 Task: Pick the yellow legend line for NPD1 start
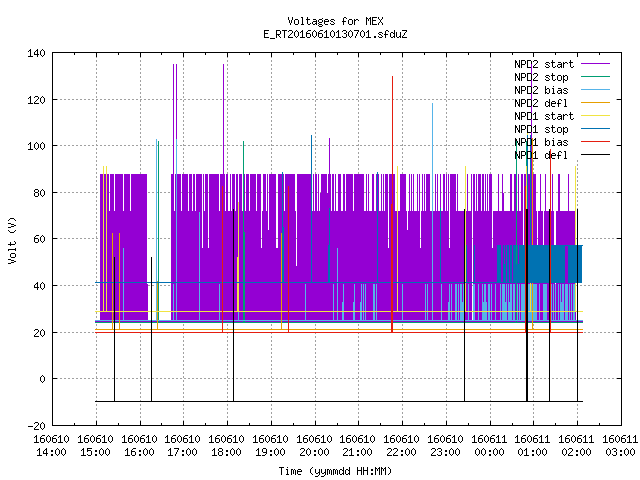point(595,116)
